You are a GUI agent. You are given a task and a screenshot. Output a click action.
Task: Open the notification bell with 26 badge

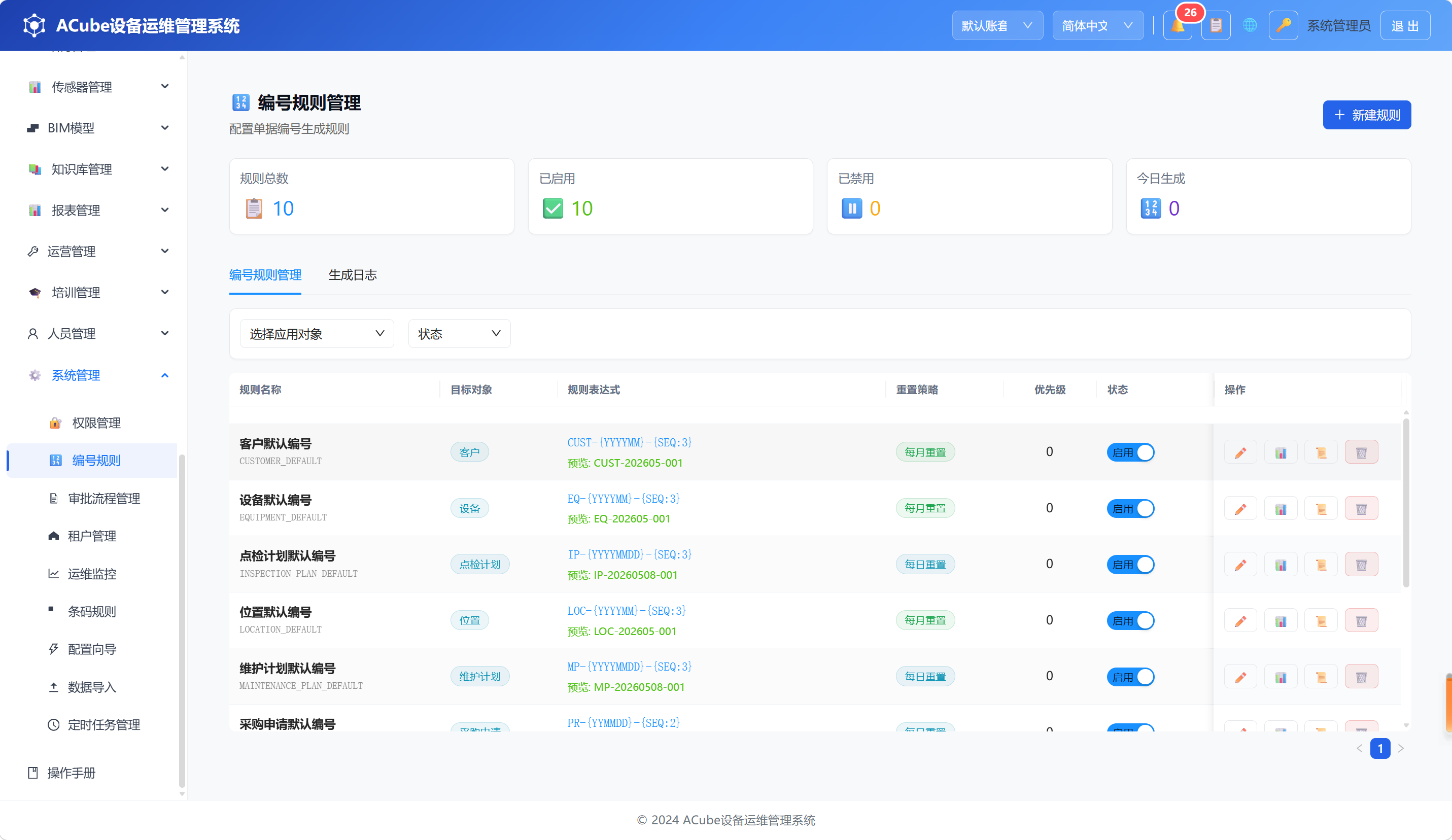click(1178, 26)
